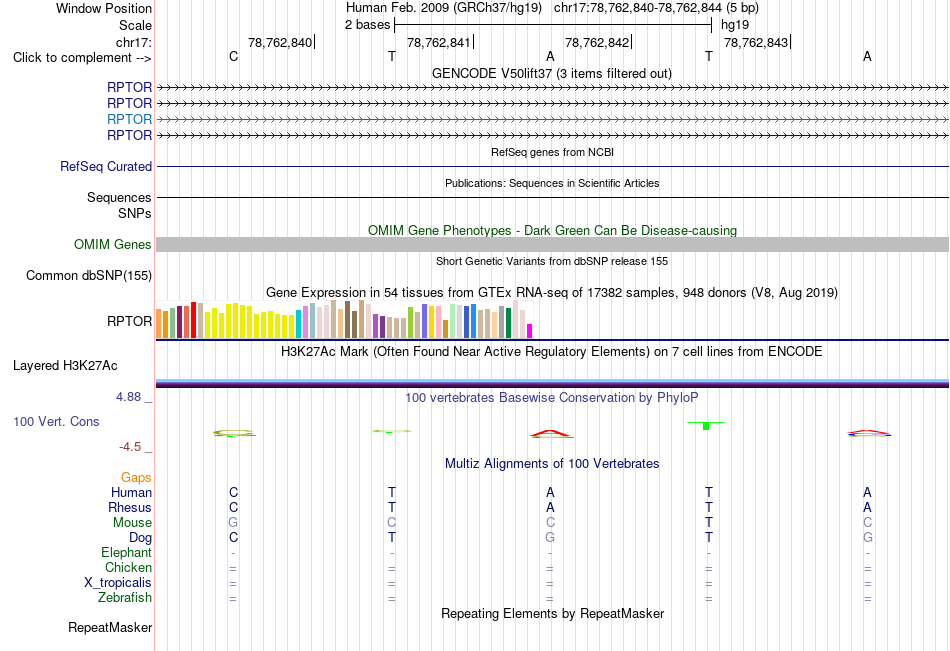
Task: Open the OMIM Genes track label
Action: click(112, 245)
